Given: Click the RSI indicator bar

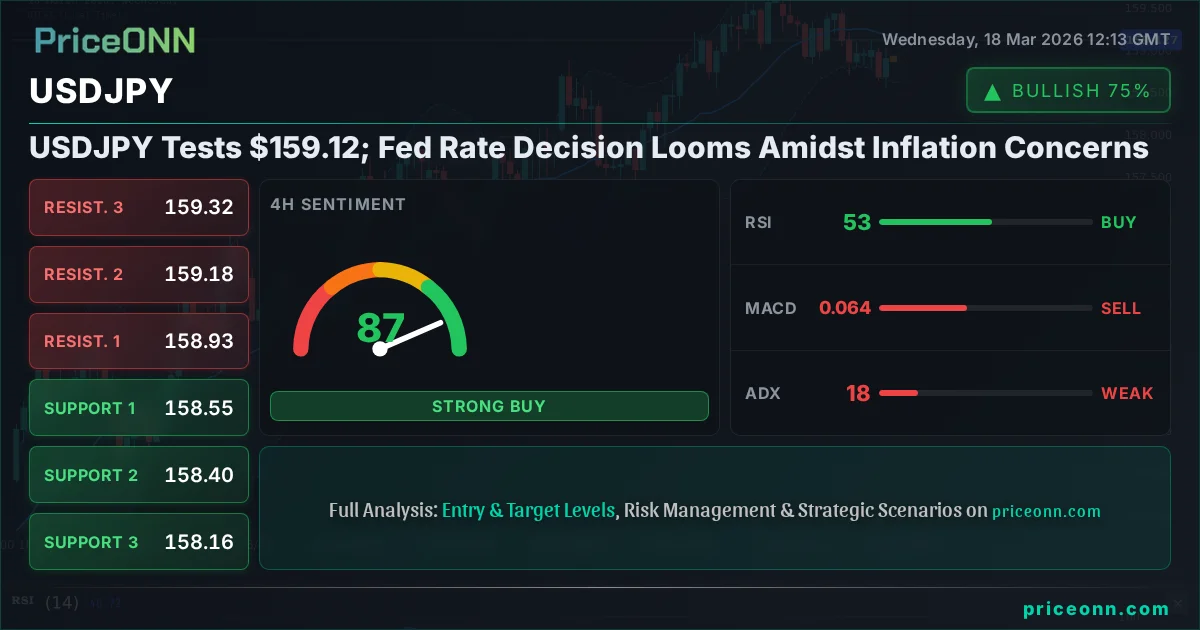Looking at the screenshot, I should [x=985, y=222].
